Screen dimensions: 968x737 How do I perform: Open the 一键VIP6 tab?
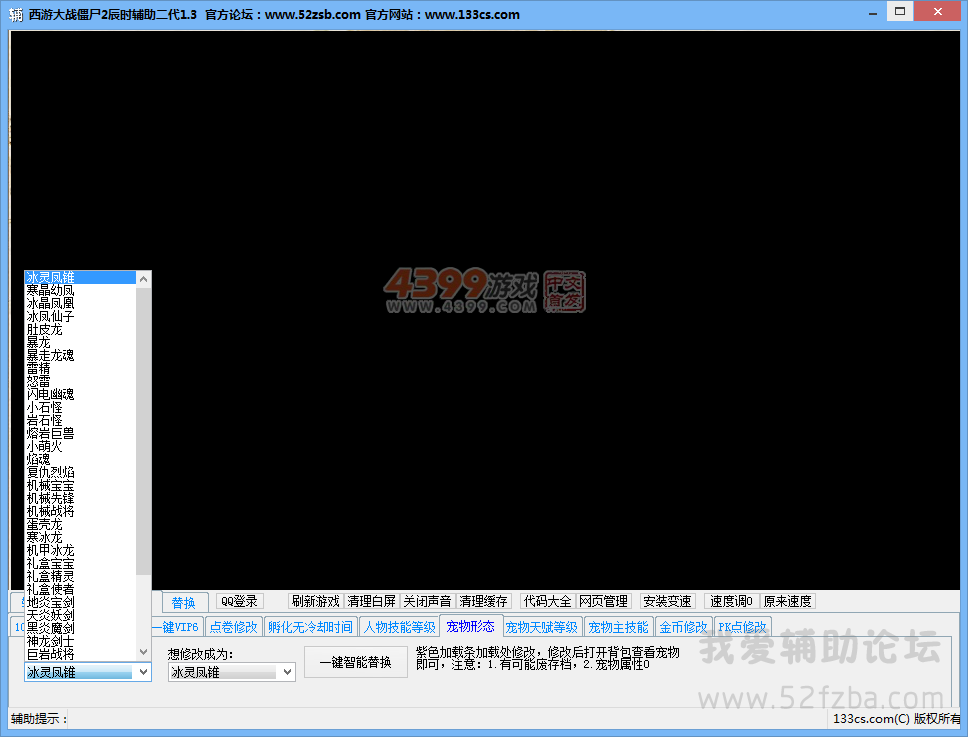click(177, 627)
